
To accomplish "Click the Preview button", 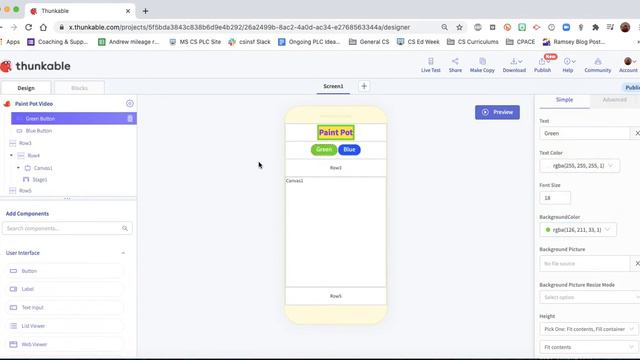I will pos(497,112).
